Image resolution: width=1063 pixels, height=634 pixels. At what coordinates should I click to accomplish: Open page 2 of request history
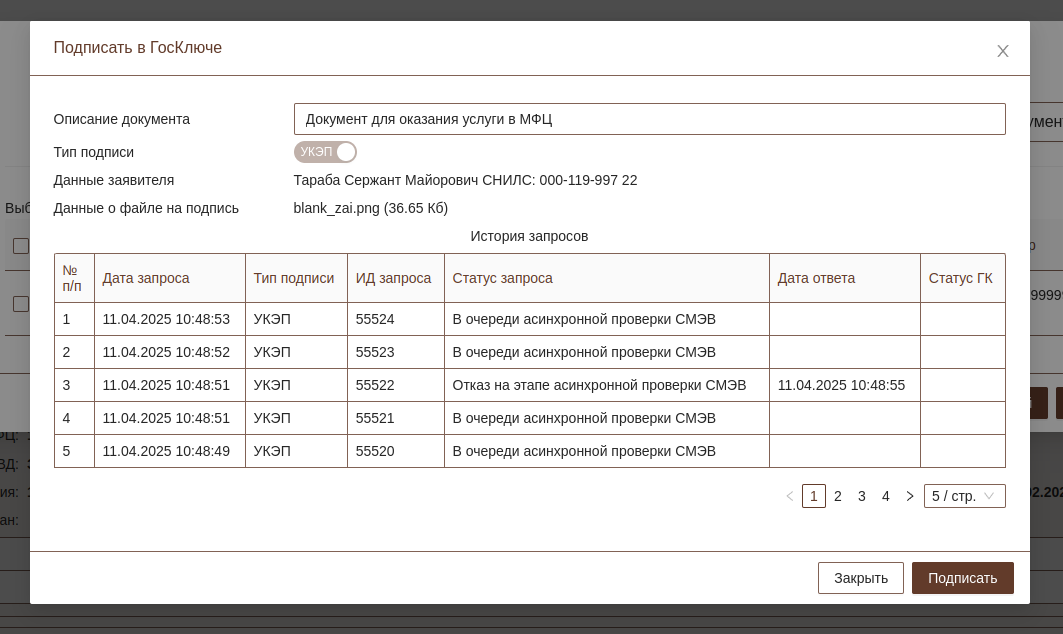coord(838,496)
